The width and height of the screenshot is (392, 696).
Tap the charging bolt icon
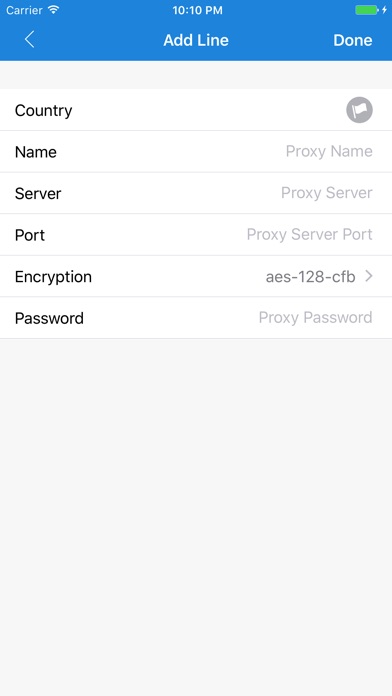(x=384, y=10)
